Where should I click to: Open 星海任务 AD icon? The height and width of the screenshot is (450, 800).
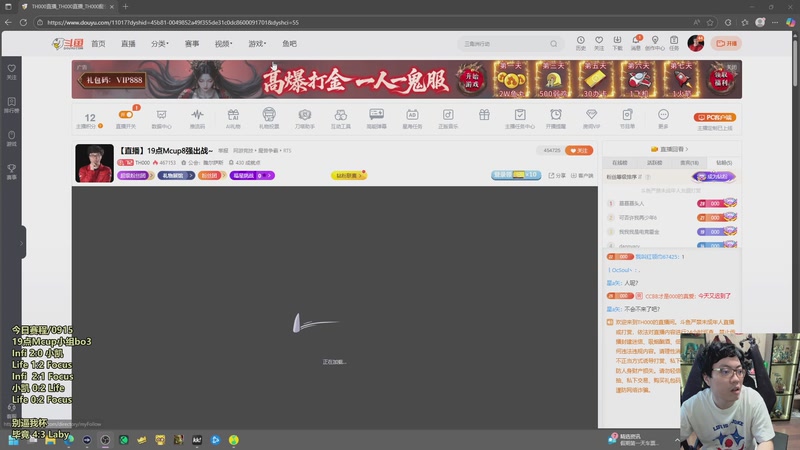[x=412, y=119]
